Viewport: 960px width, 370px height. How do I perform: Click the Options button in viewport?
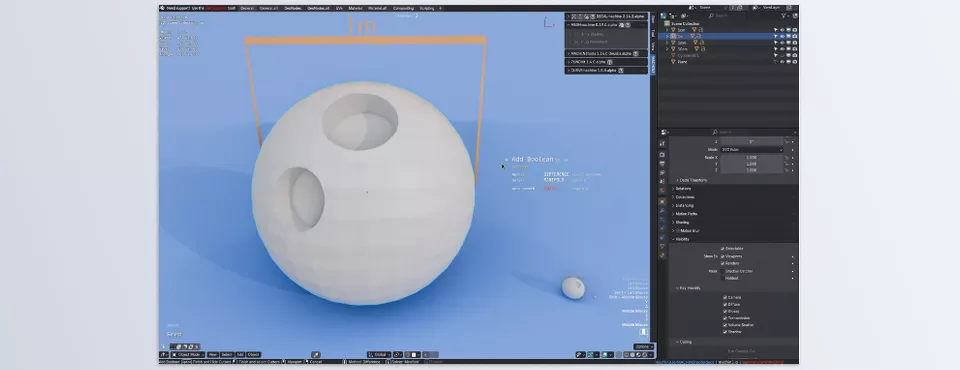643,347
